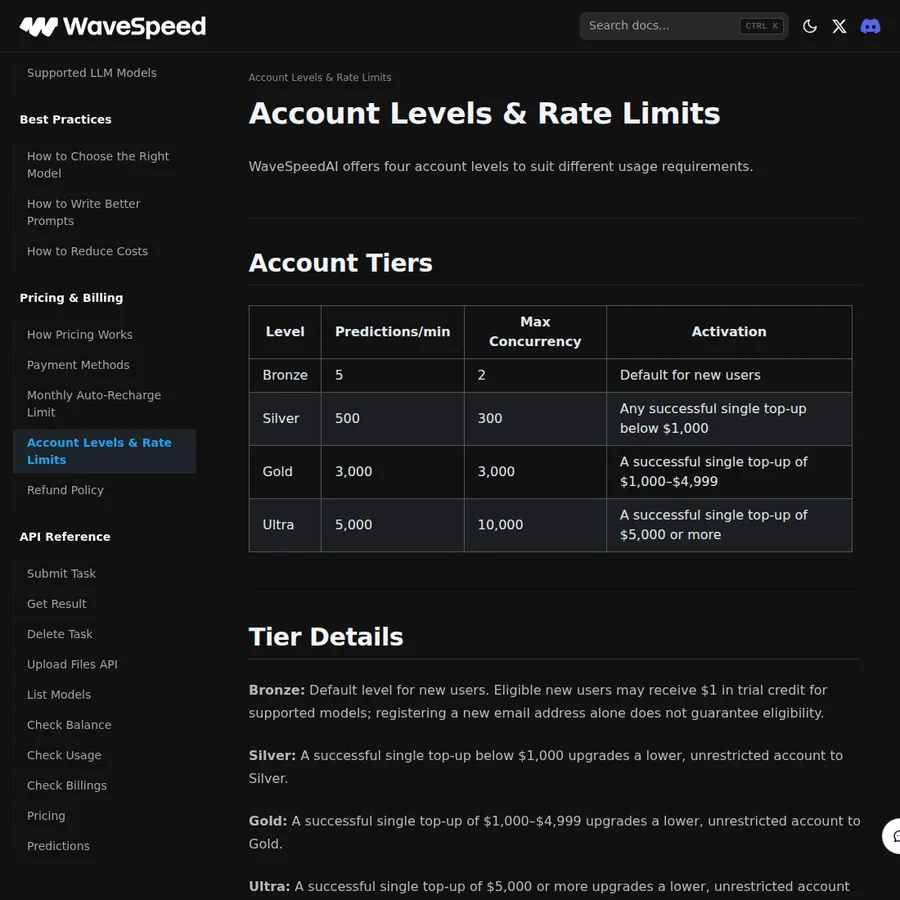Toggle dark mode moon icon
Image resolution: width=900 pixels, height=900 pixels.
pyautogui.click(x=809, y=26)
